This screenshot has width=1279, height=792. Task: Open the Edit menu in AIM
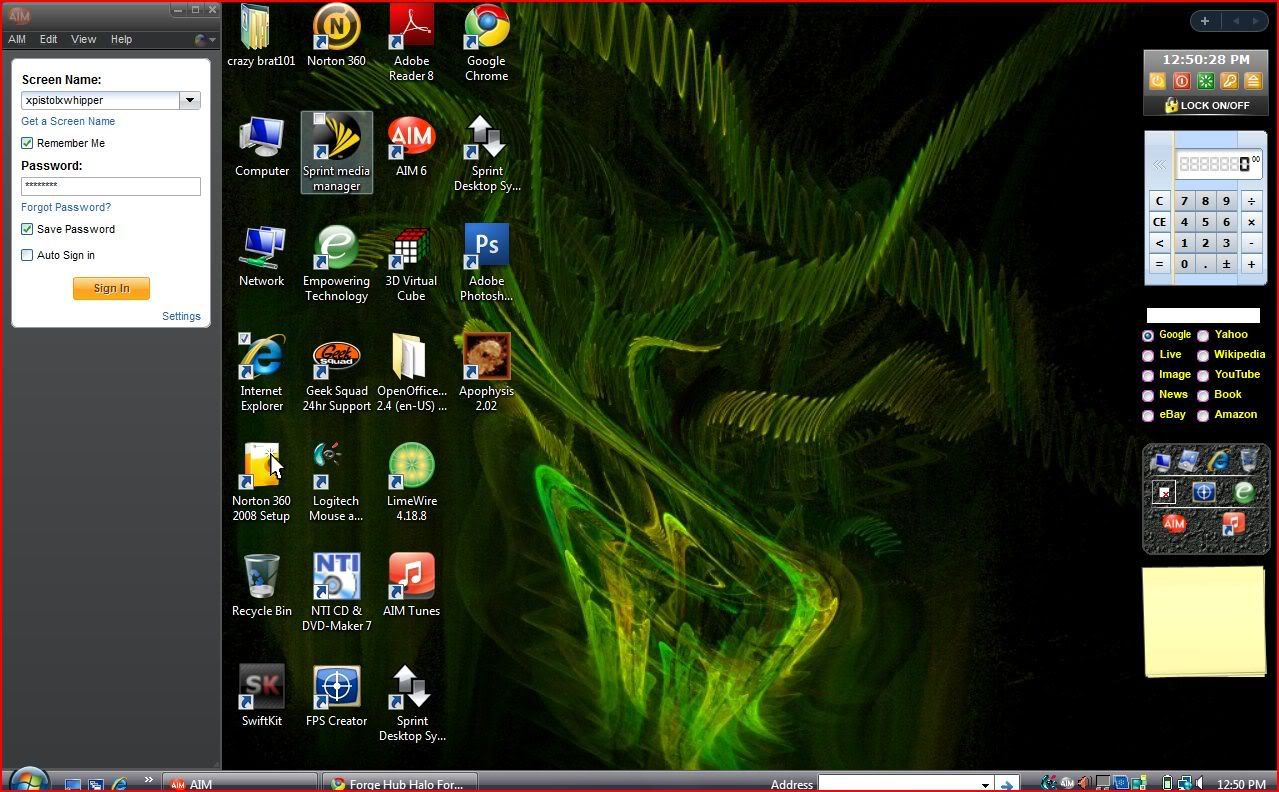(x=48, y=39)
